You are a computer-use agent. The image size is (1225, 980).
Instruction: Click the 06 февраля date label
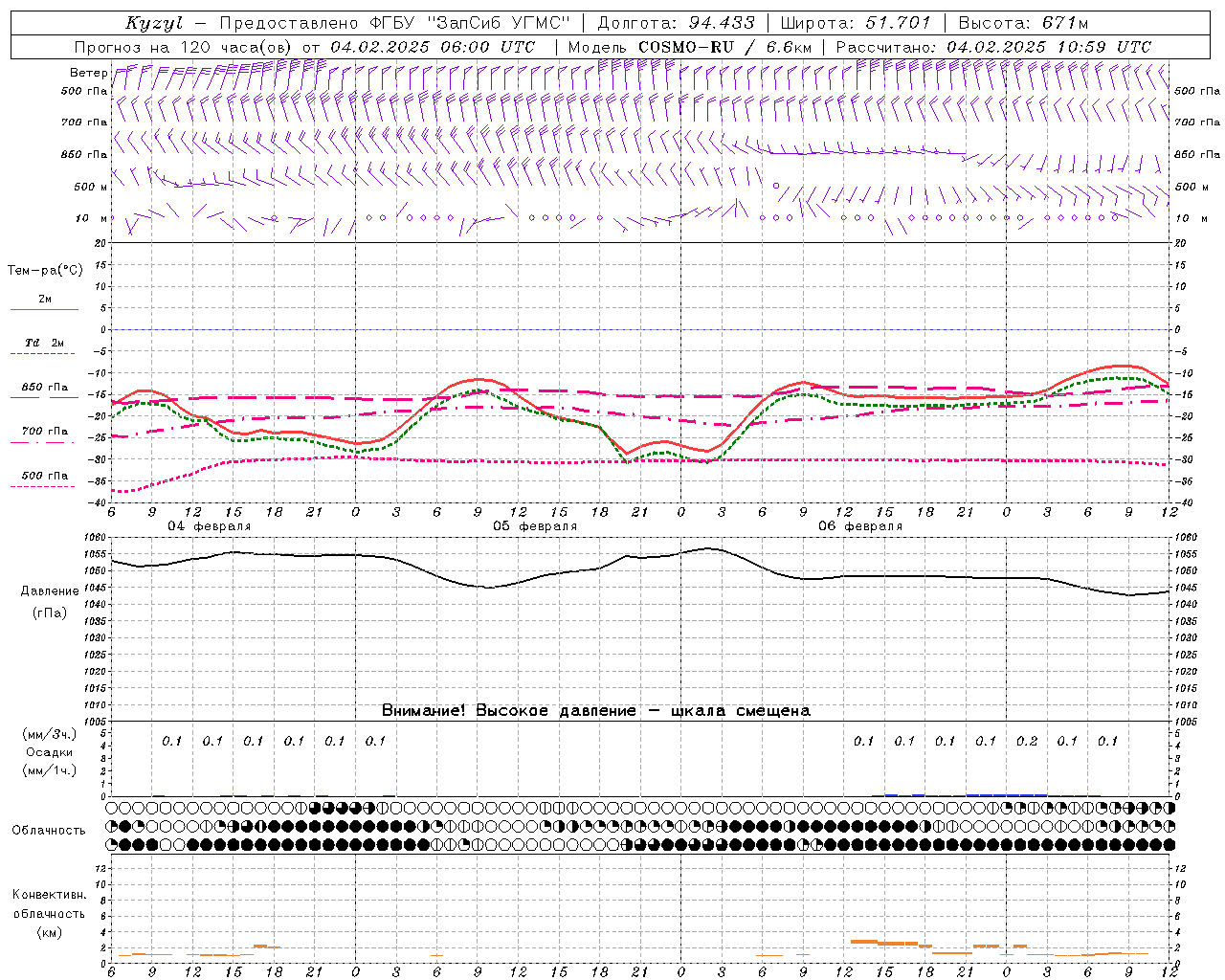(860, 526)
